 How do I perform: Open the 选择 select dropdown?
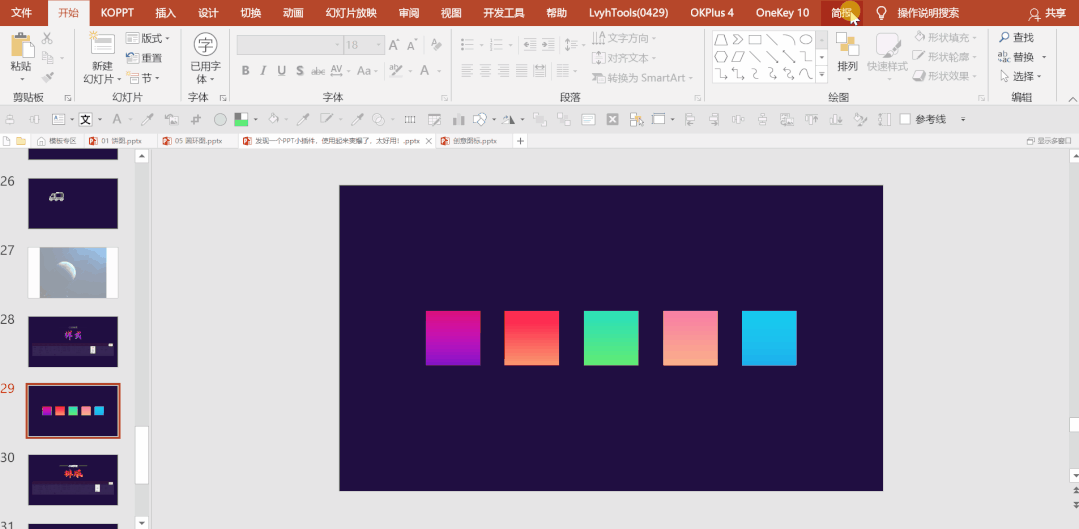click(1021, 76)
